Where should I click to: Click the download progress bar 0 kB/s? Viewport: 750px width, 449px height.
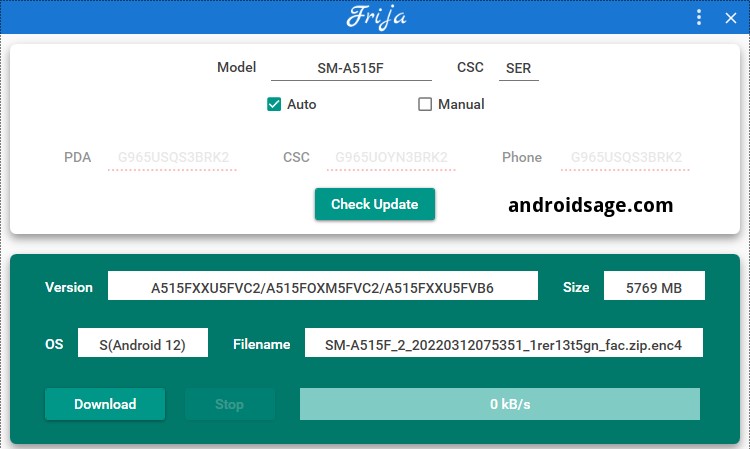500,404
